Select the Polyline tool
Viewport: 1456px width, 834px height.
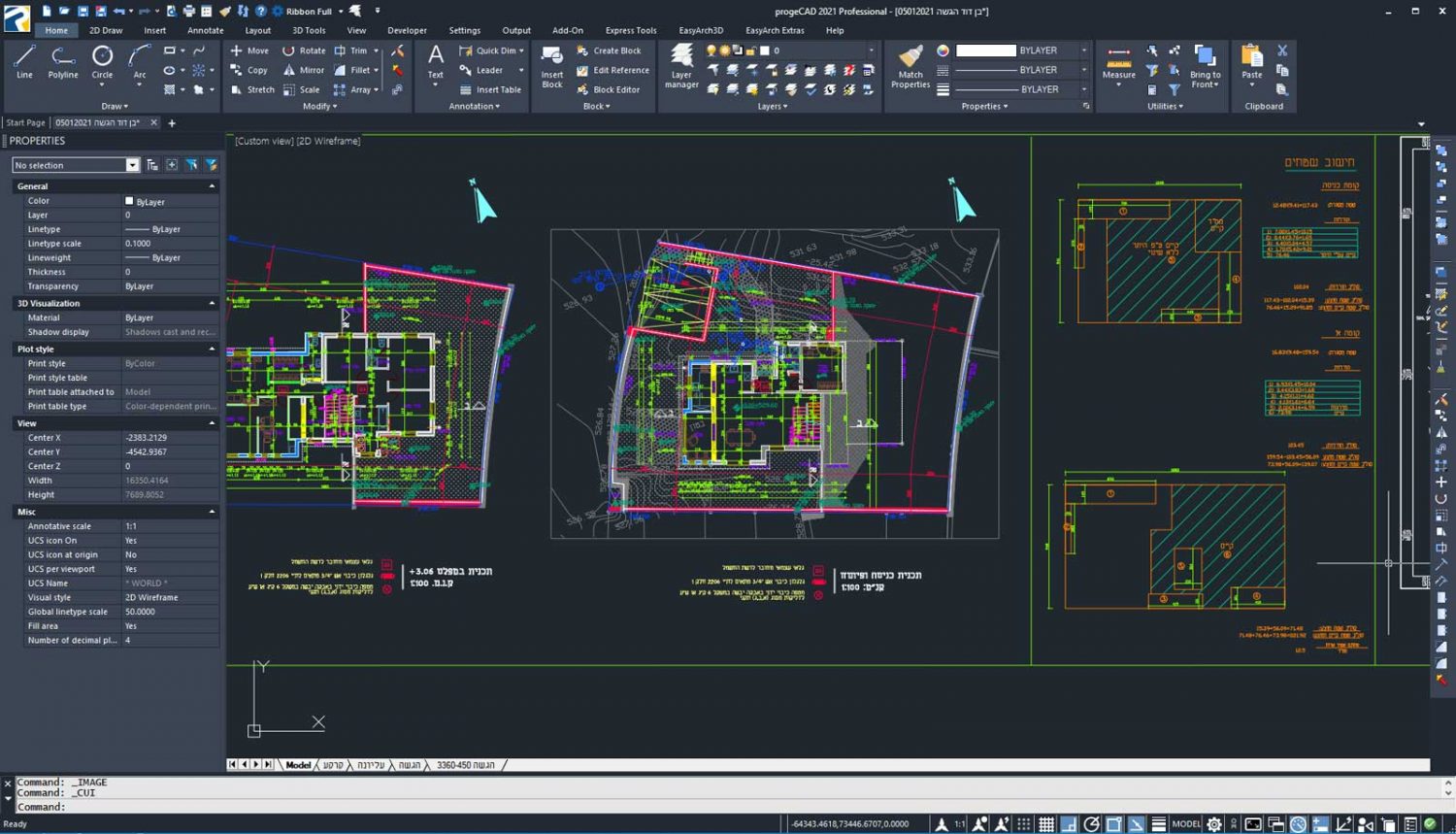tap(62, 61)
